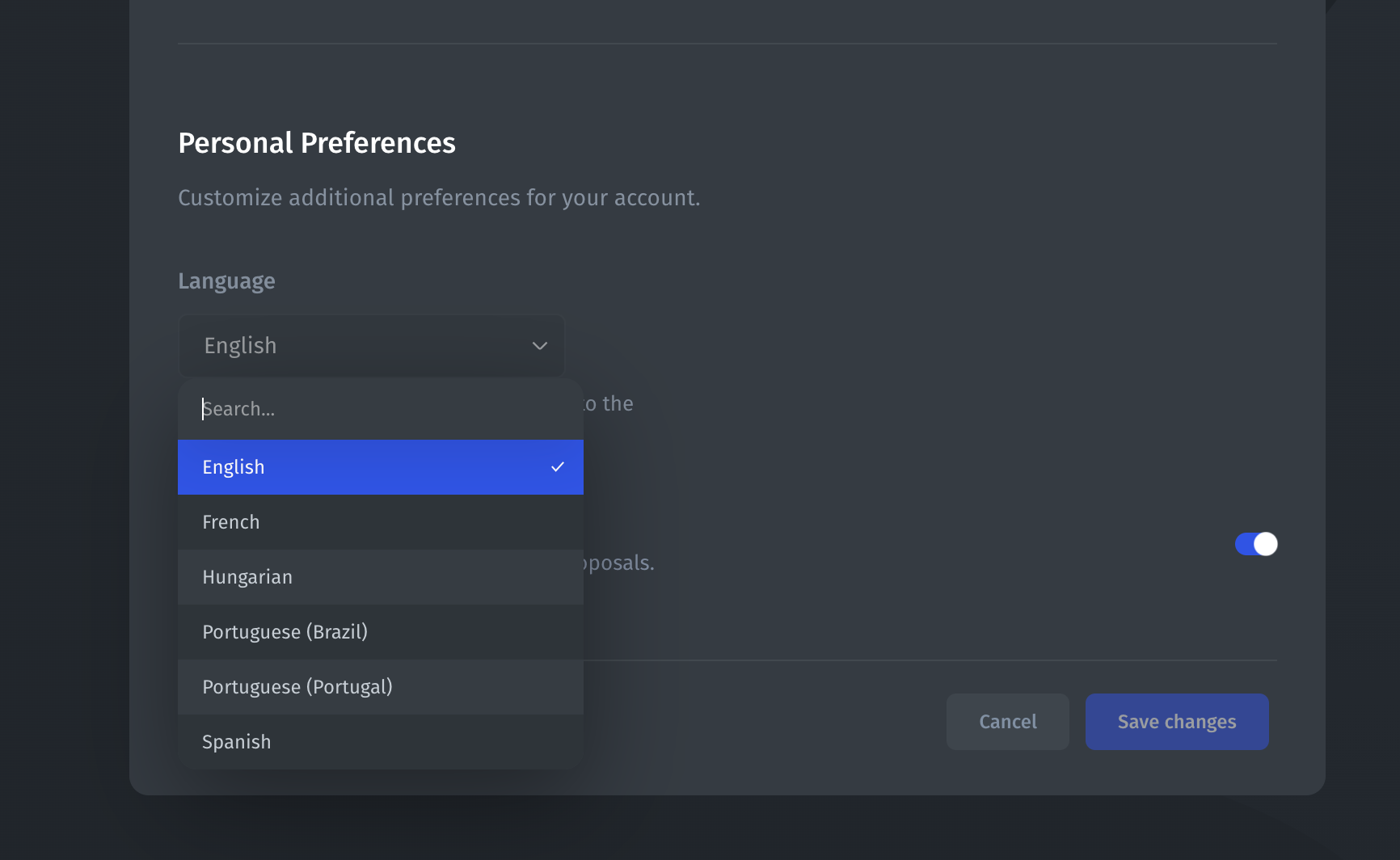This screenshot has height=860, width=1400.
Task: Click the Personal Preferences heading
Action: [317, 143]
